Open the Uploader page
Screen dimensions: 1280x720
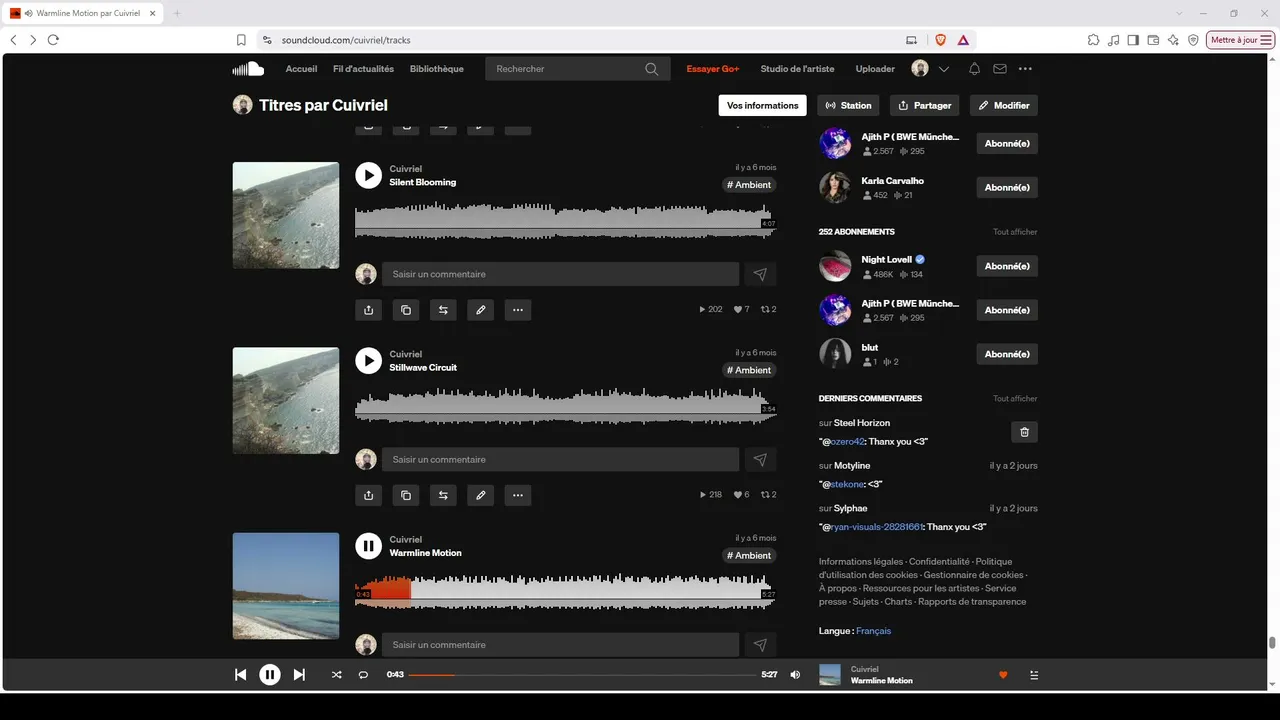pos(875,69)
